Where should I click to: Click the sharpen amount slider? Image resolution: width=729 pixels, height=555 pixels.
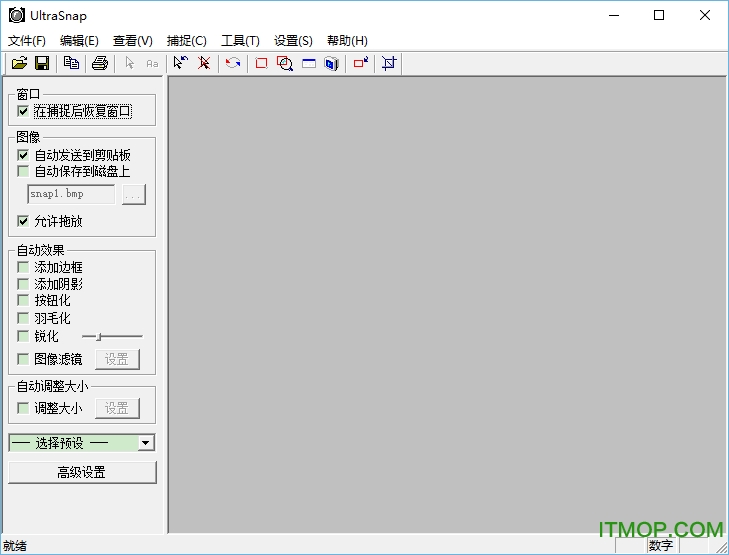(112, 336)
